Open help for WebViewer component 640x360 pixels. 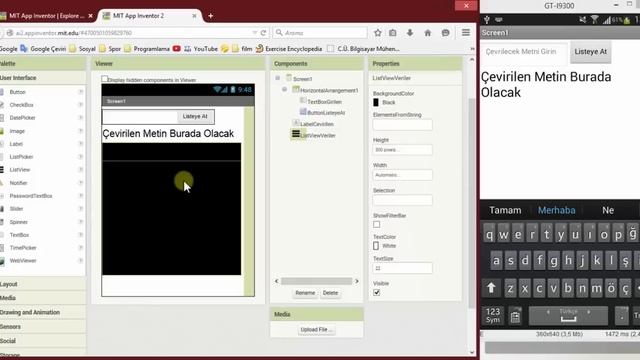(81, 260)
